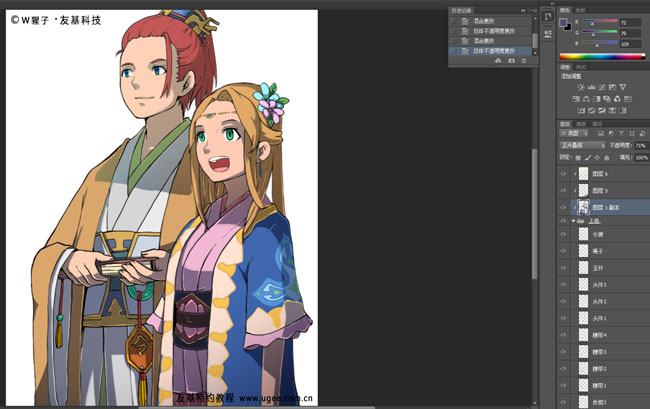Add a Vibrance adjustment layer
This screenshot has width=650, height=409.
(623, 87)
